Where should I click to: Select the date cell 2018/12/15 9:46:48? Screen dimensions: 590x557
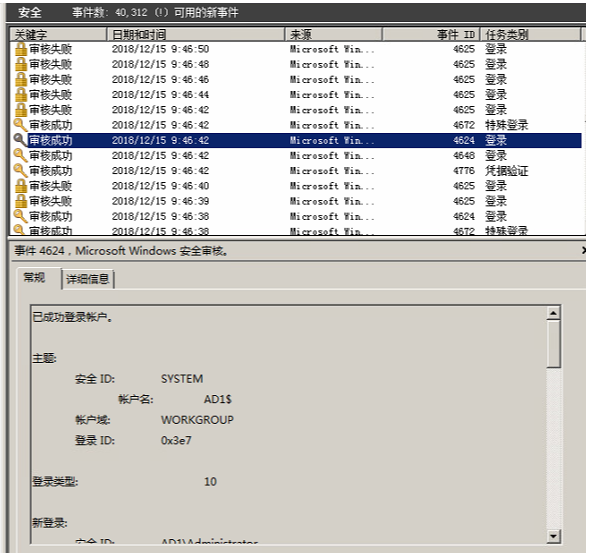[160, 64]
